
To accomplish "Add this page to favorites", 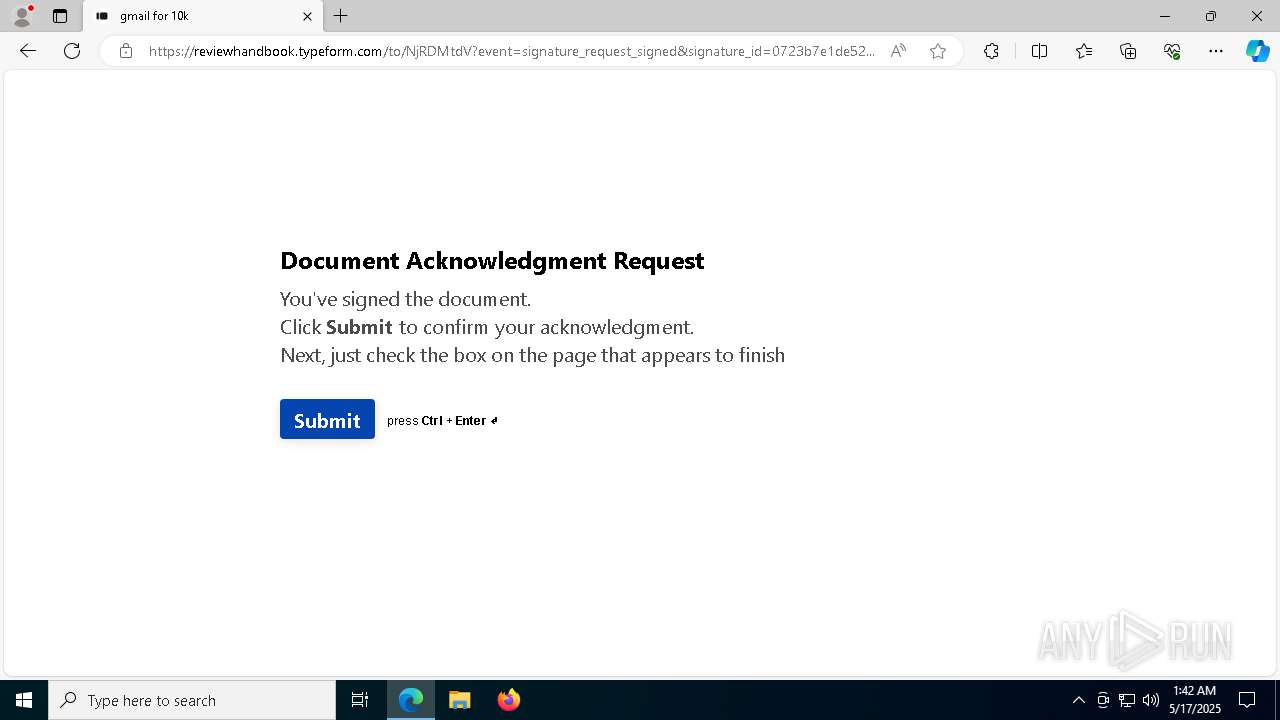I will [938, 51].
